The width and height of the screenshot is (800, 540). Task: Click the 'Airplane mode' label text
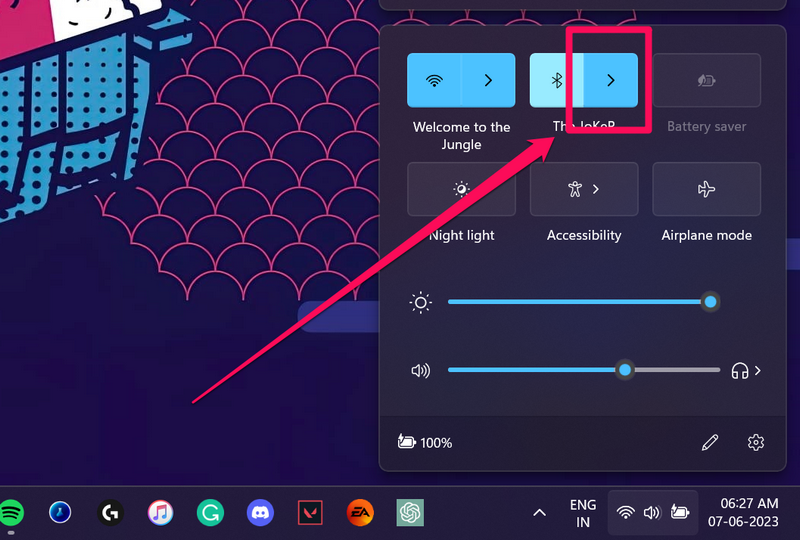(x=707, y=235)
